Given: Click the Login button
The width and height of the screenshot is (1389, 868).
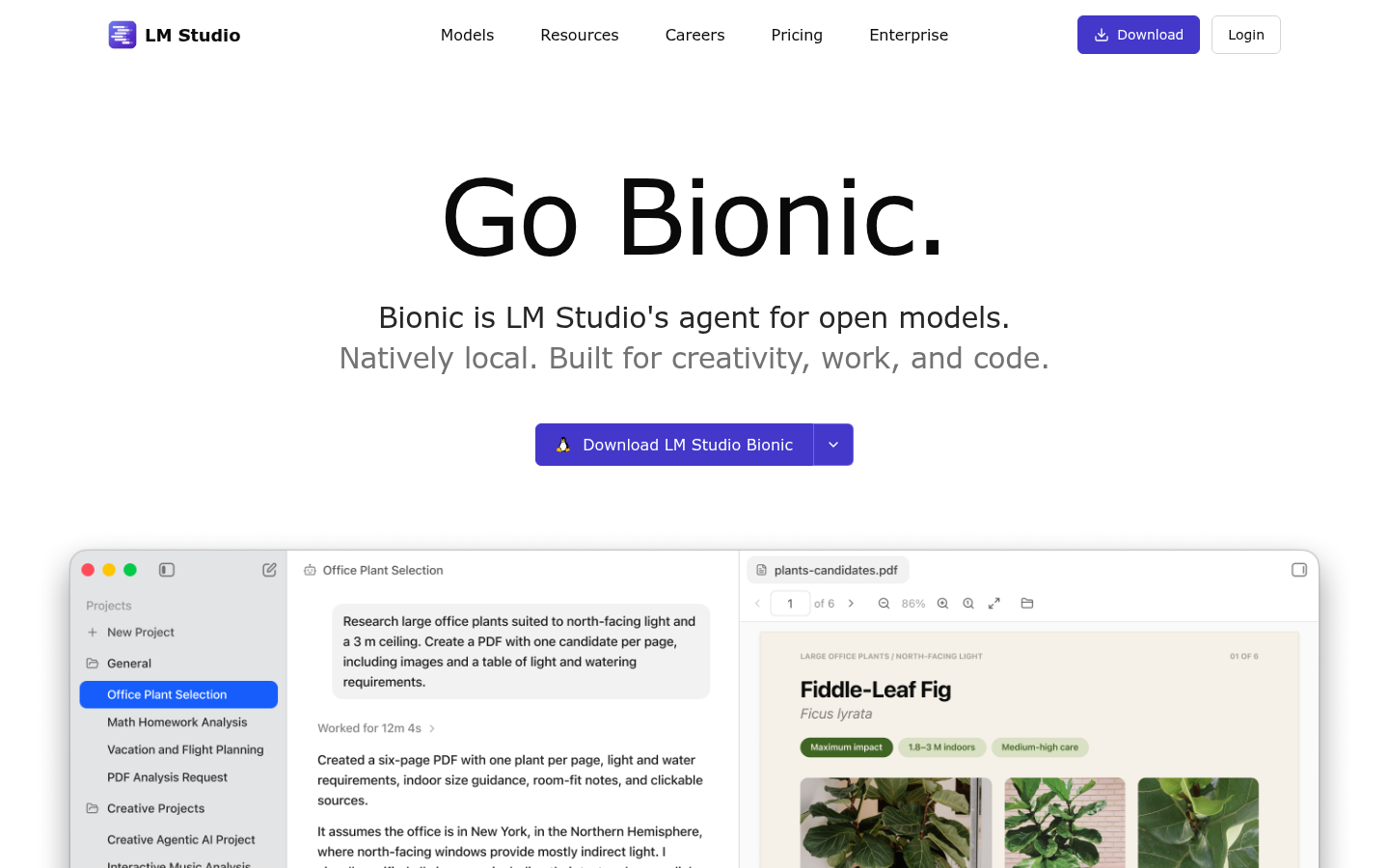Looking at the screenshot, I should tap(1246, 35).
